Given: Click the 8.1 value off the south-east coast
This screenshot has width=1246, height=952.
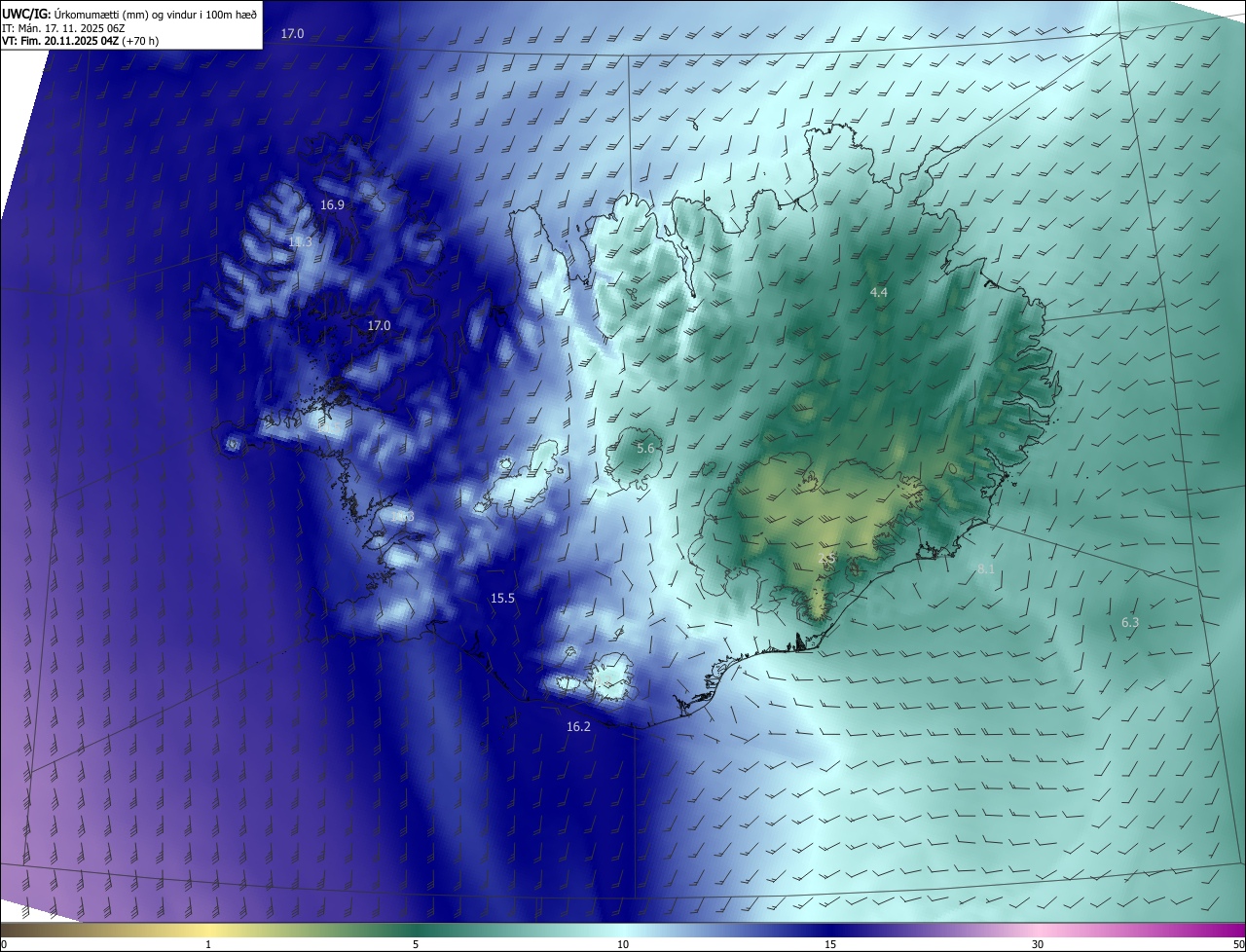Looking at the screenshot, I should point(986,568).
